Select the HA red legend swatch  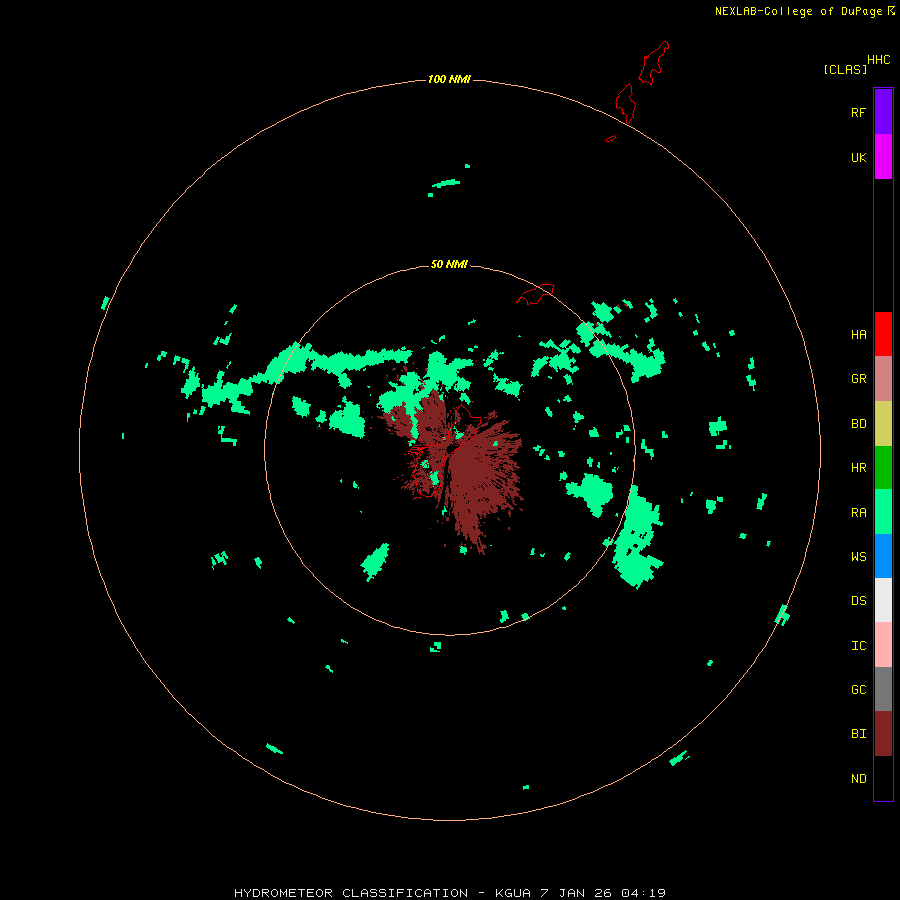883,334
